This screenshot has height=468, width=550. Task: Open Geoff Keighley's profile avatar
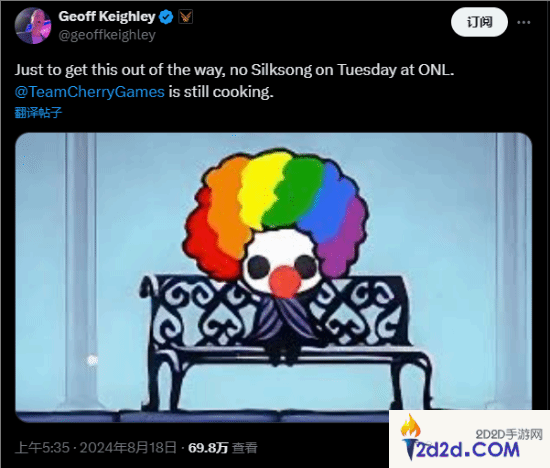click(33, 26)
